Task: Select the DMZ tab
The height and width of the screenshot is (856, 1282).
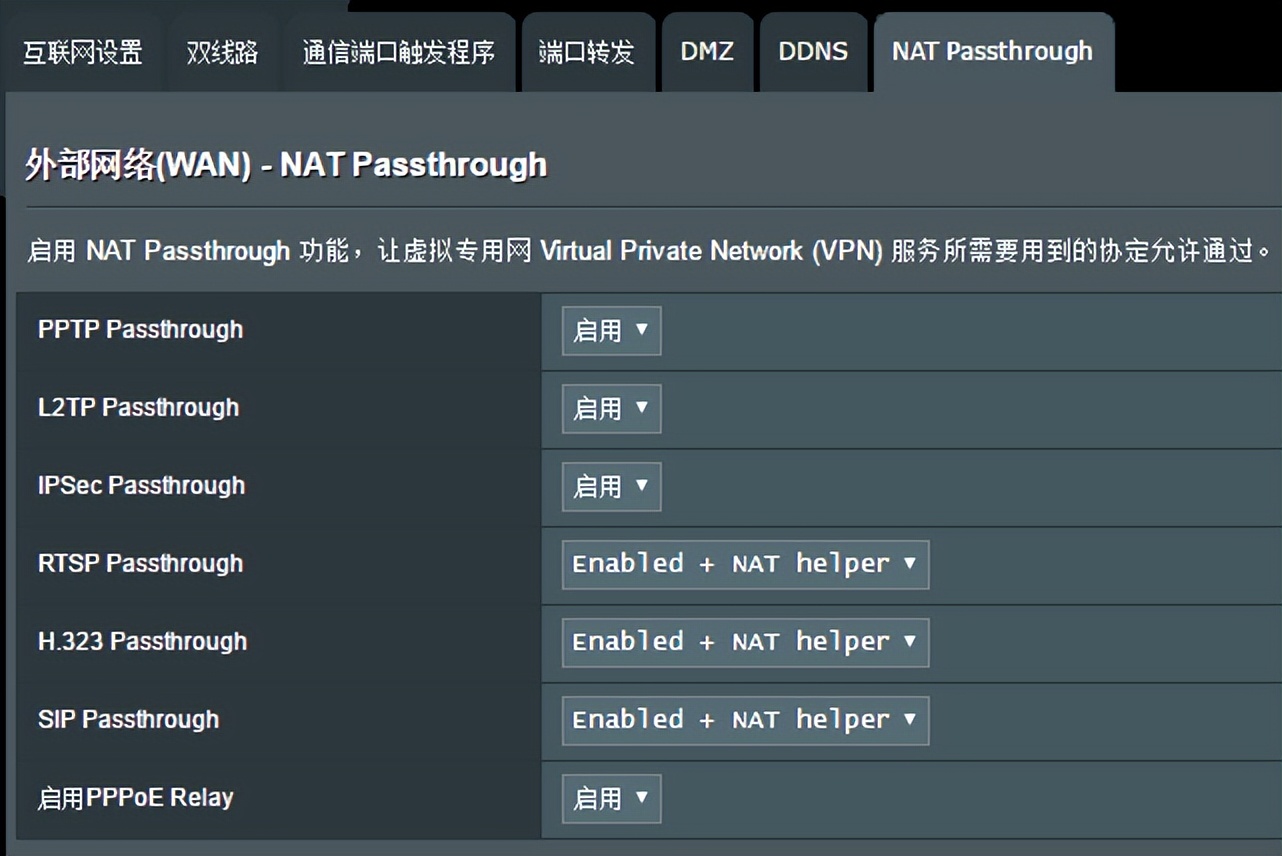Action: pos(707,53)
